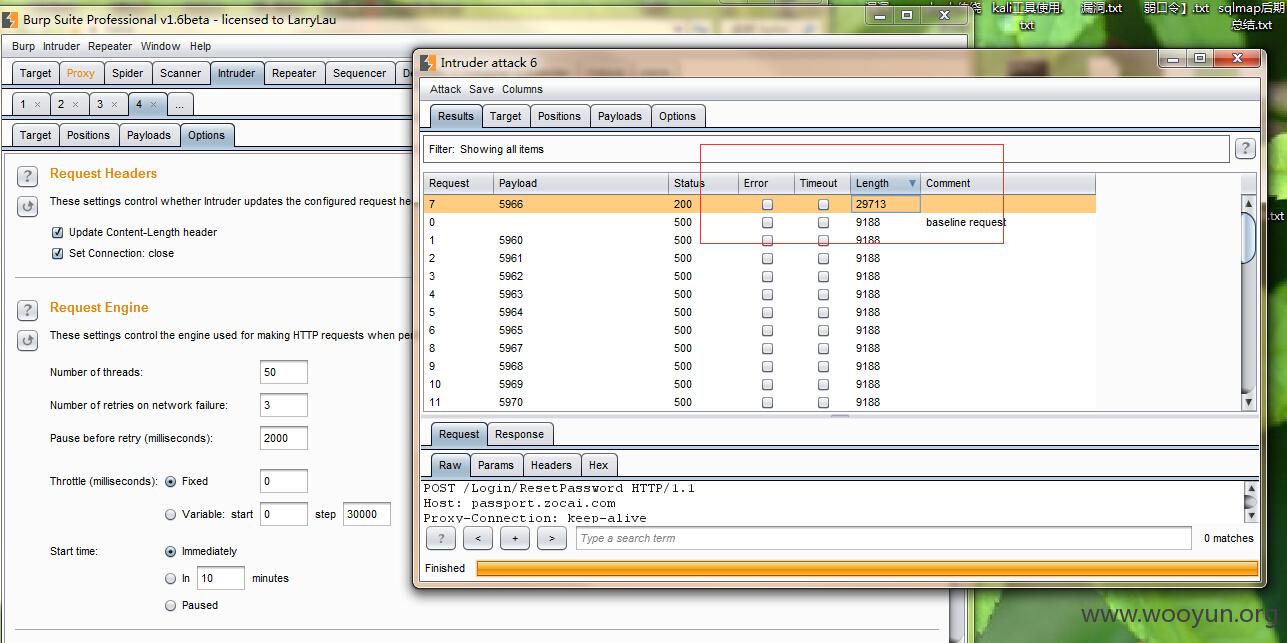This screenshot has height=643, width=1287.
Task: Click the help icon next to the filter bar
Action: (1245, 149)
